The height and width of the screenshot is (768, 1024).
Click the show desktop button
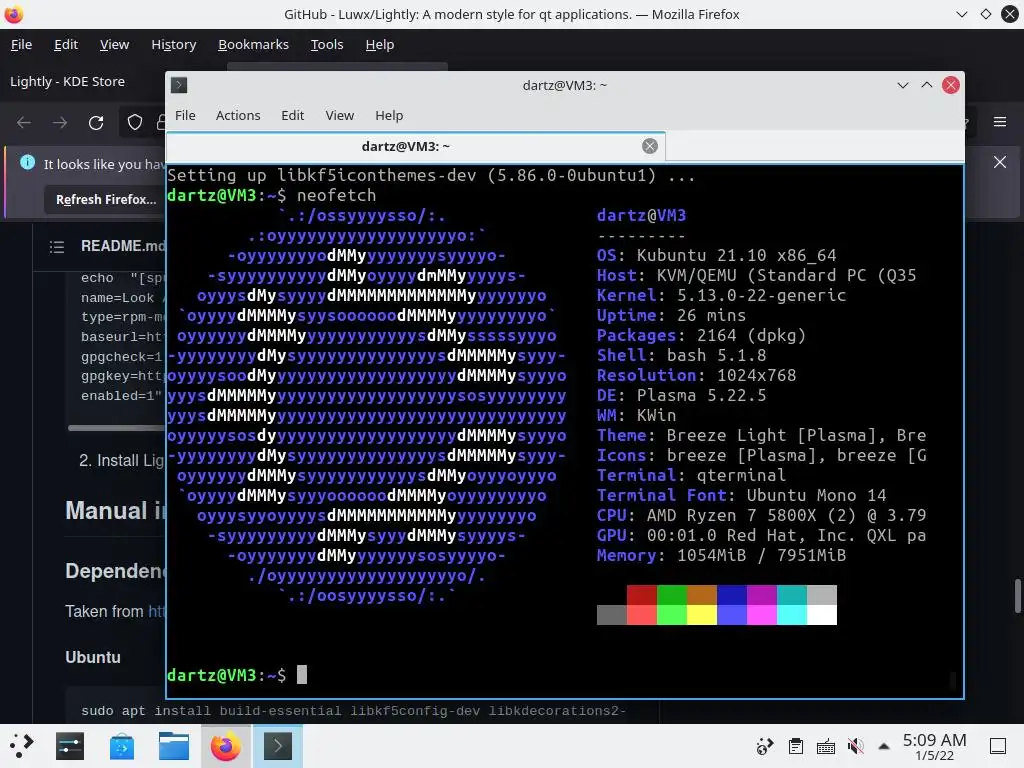point(998,746)
